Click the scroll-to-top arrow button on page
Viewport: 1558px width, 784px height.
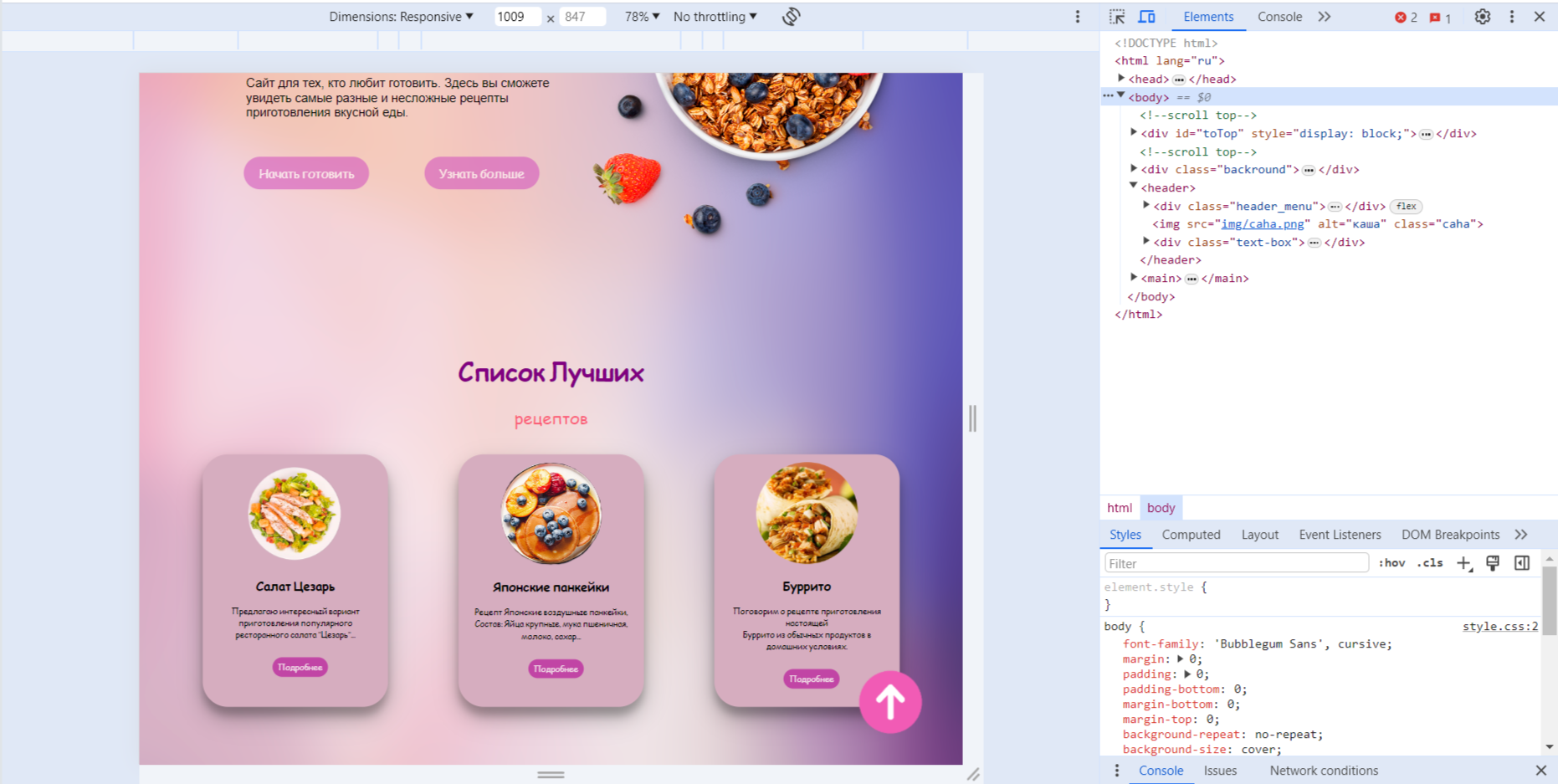[x=890, y=702]
